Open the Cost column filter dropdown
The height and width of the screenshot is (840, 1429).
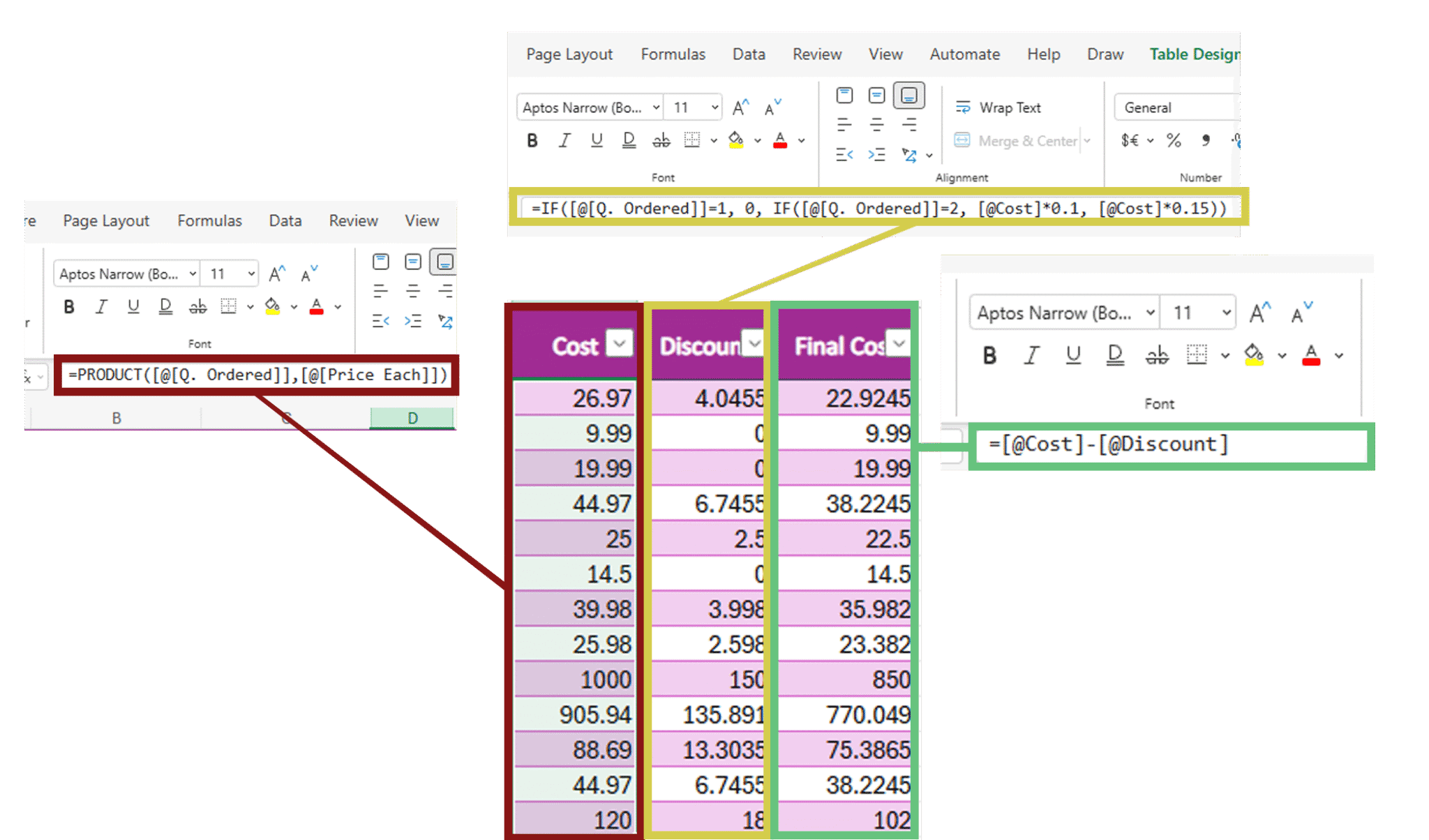(x=618, y=344)
